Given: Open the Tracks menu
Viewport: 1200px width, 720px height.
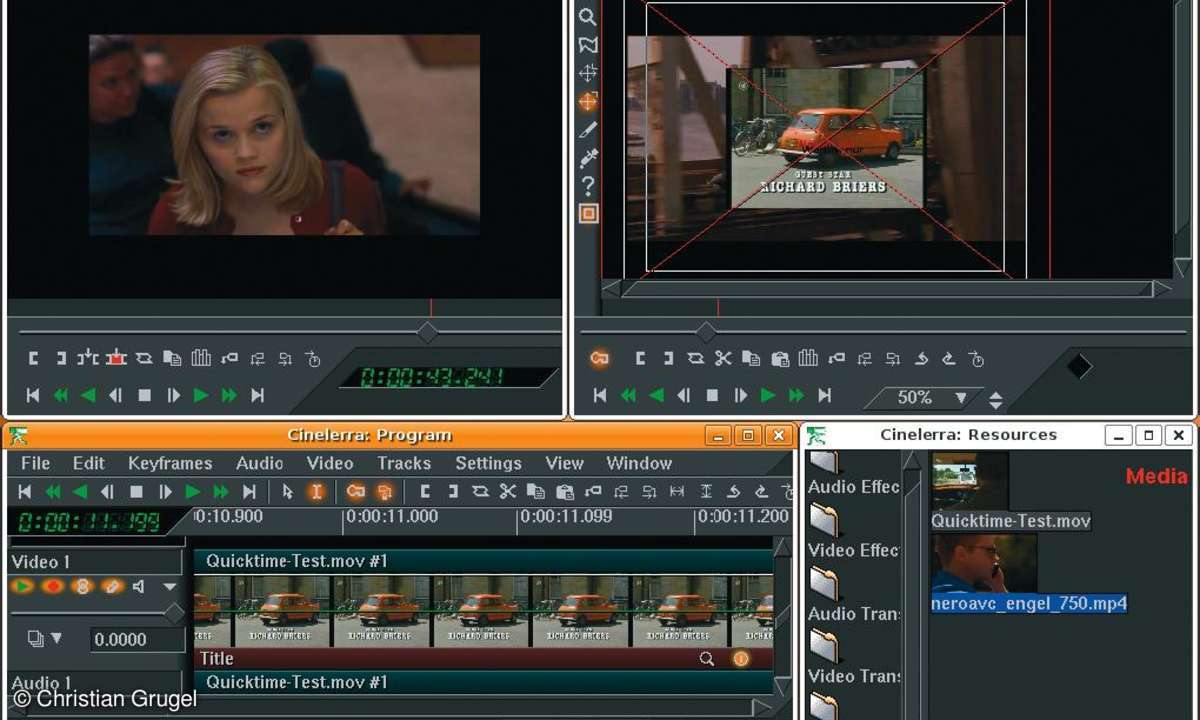Looking at the screenshot, I should pyautogui.click(x=404, y=463).
